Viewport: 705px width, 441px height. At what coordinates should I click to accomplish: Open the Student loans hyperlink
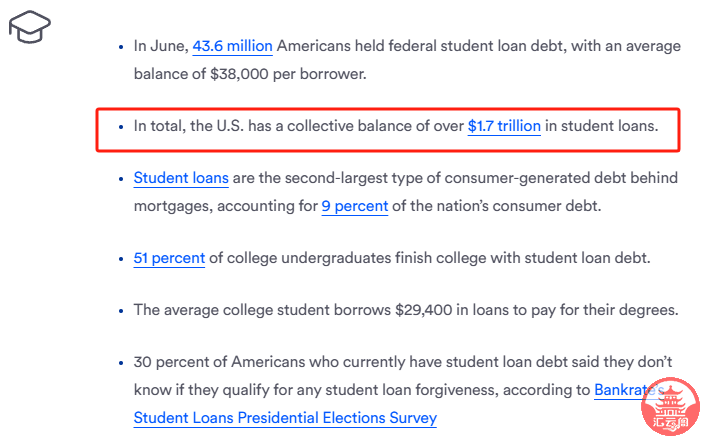click(181, 178)
